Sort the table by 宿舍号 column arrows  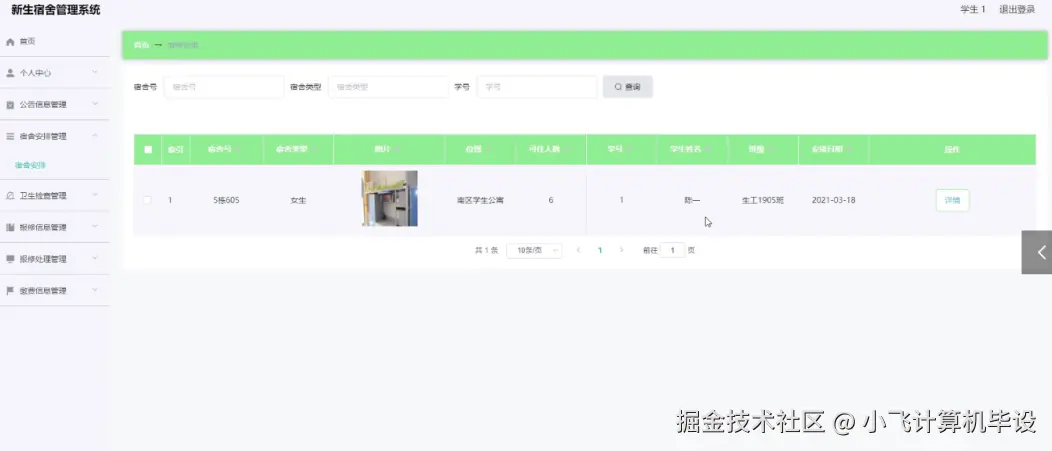coord(238,150)
